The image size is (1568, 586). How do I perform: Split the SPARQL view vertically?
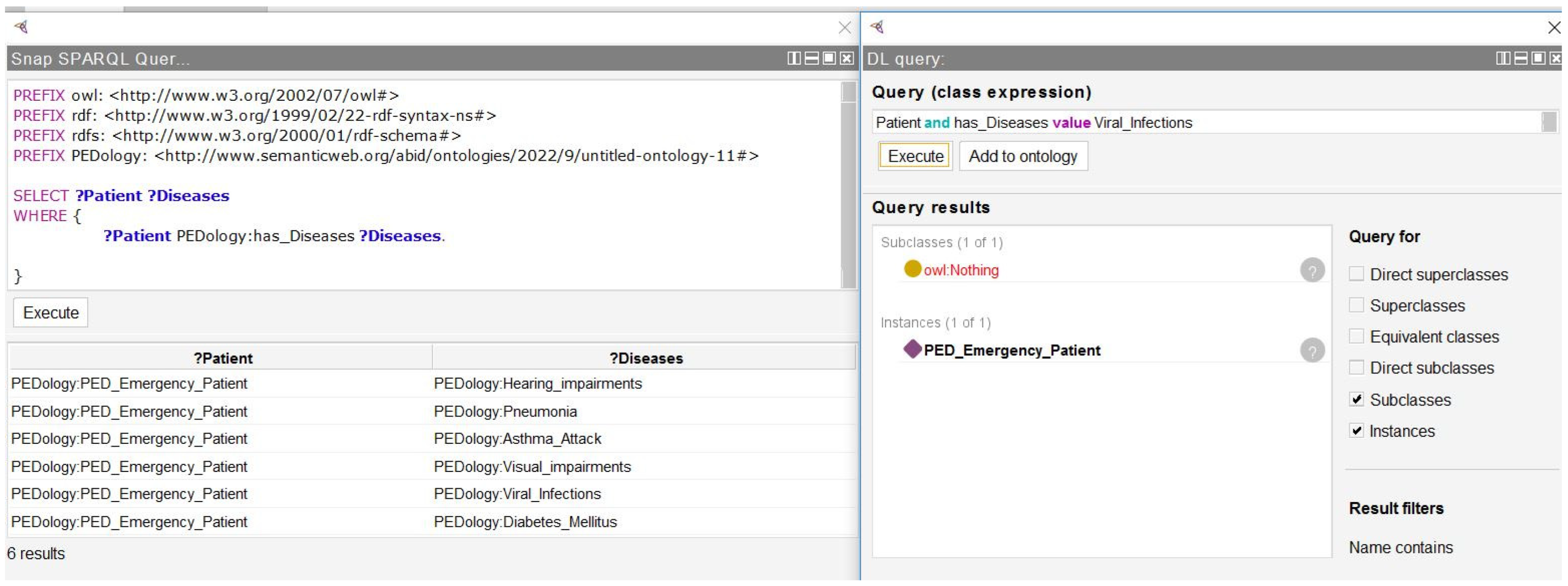click(x=794, y=58)
